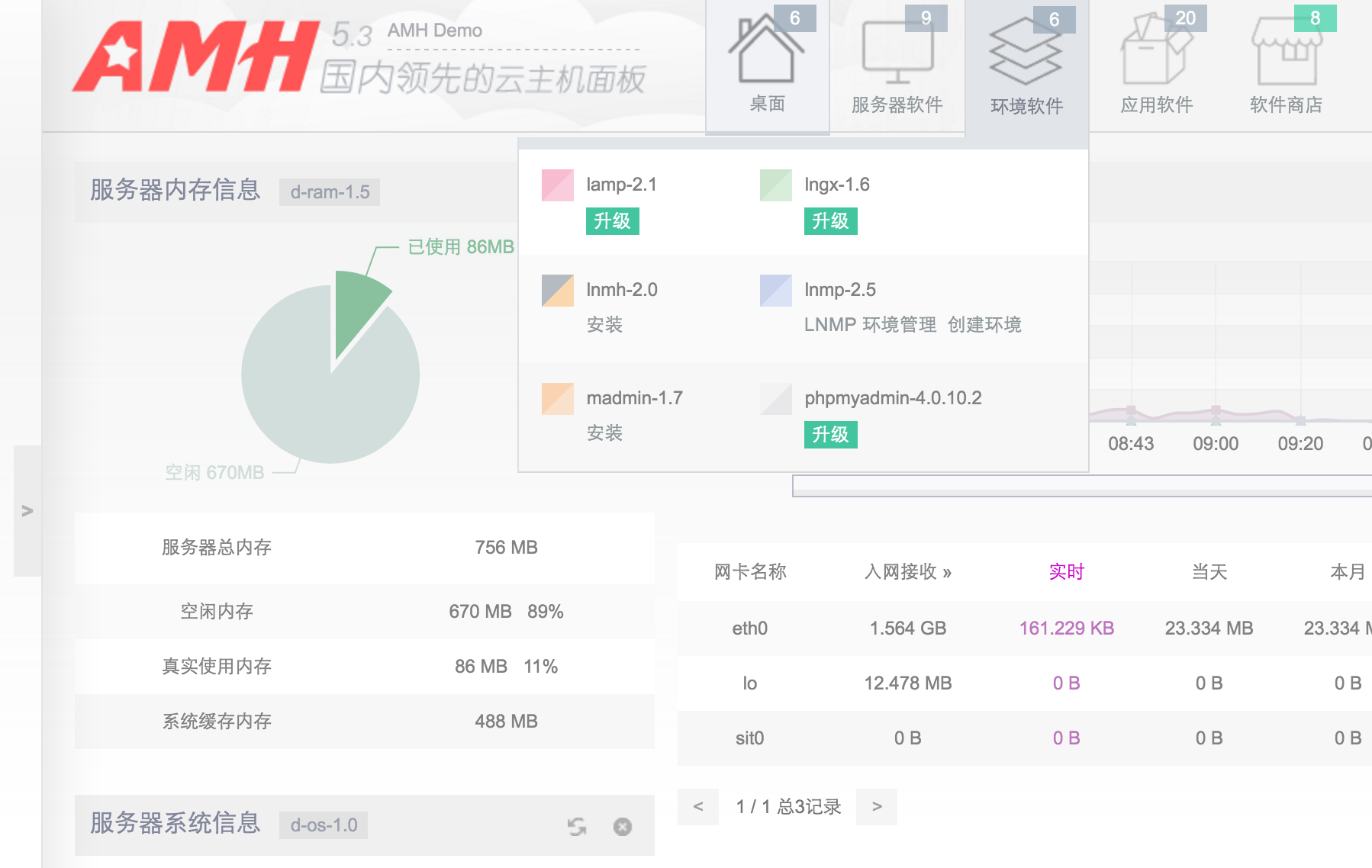Go to next page of network records

click(877, 806)
